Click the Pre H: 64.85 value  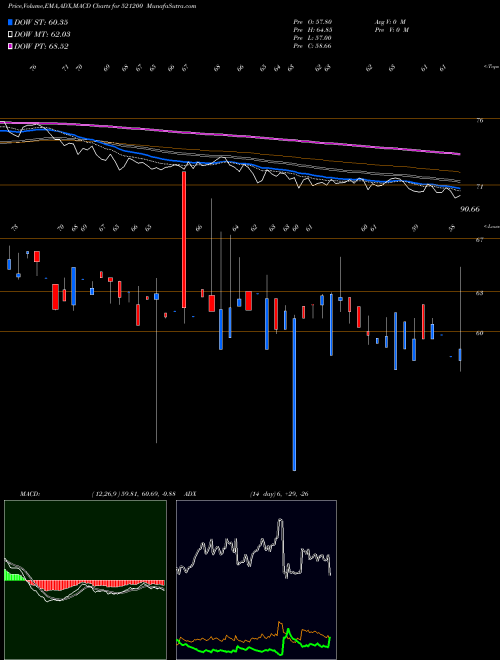pyautogui.click(x=312, y=30)
